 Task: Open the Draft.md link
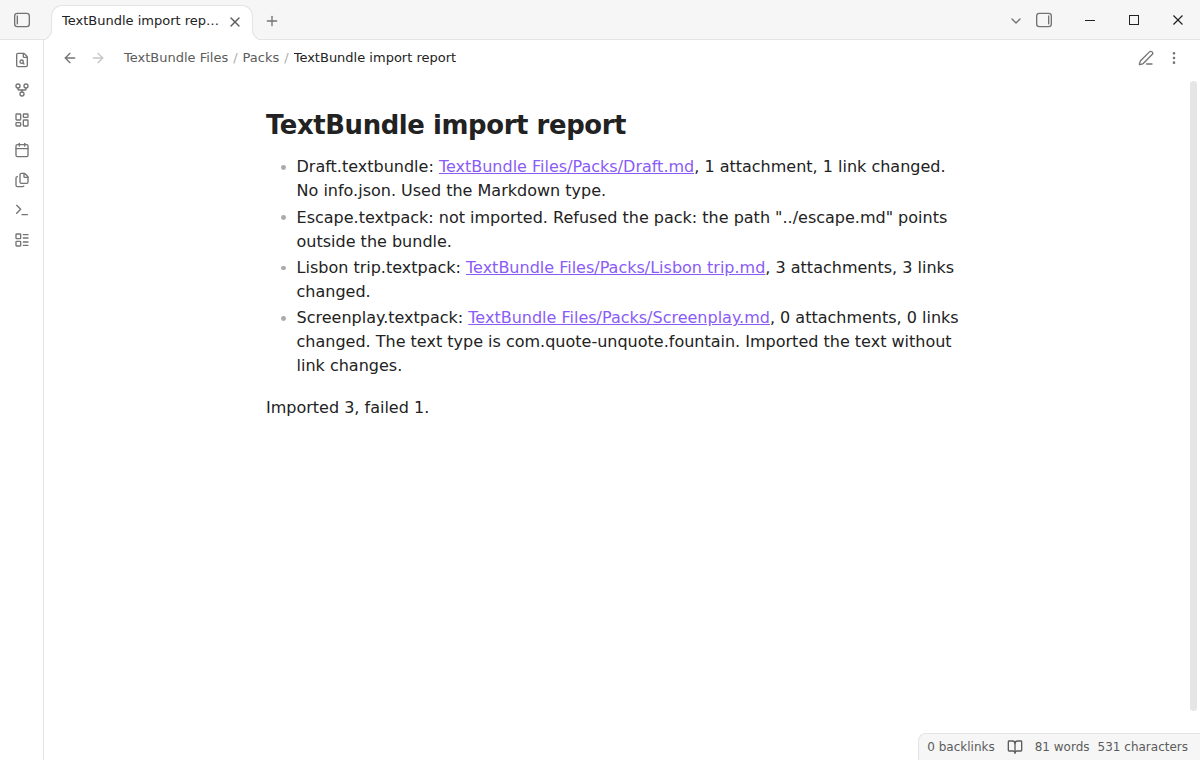coord(566,166)
